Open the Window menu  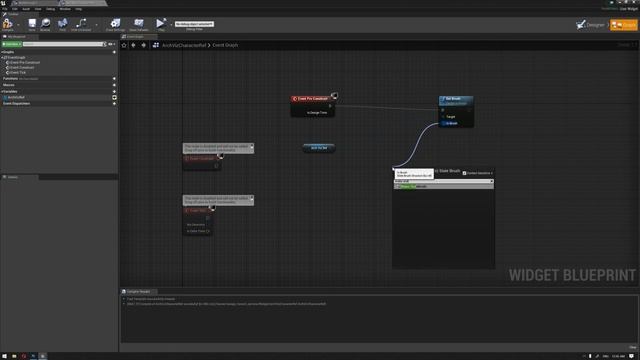coord(65,9)
